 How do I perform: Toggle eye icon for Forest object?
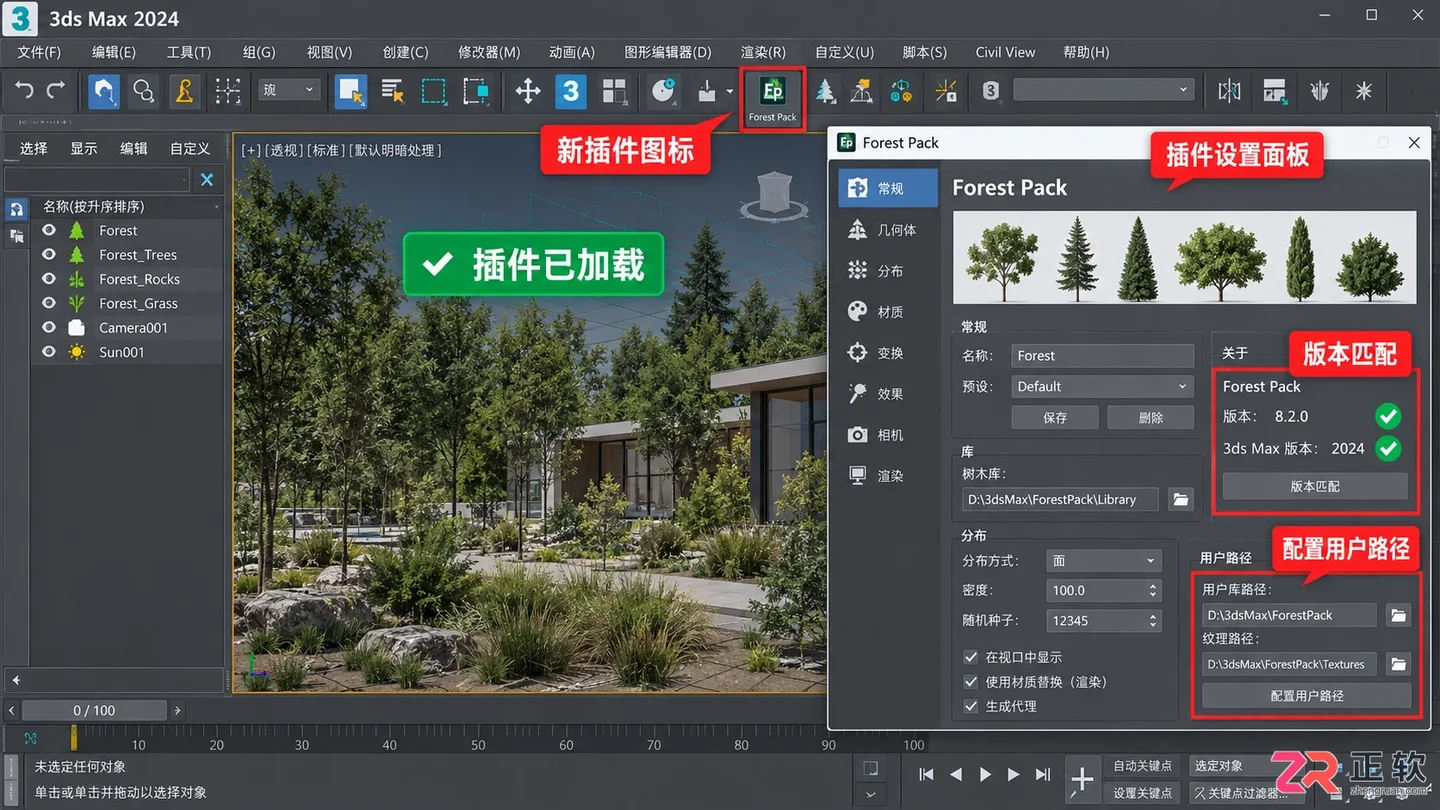click(48, 230)
